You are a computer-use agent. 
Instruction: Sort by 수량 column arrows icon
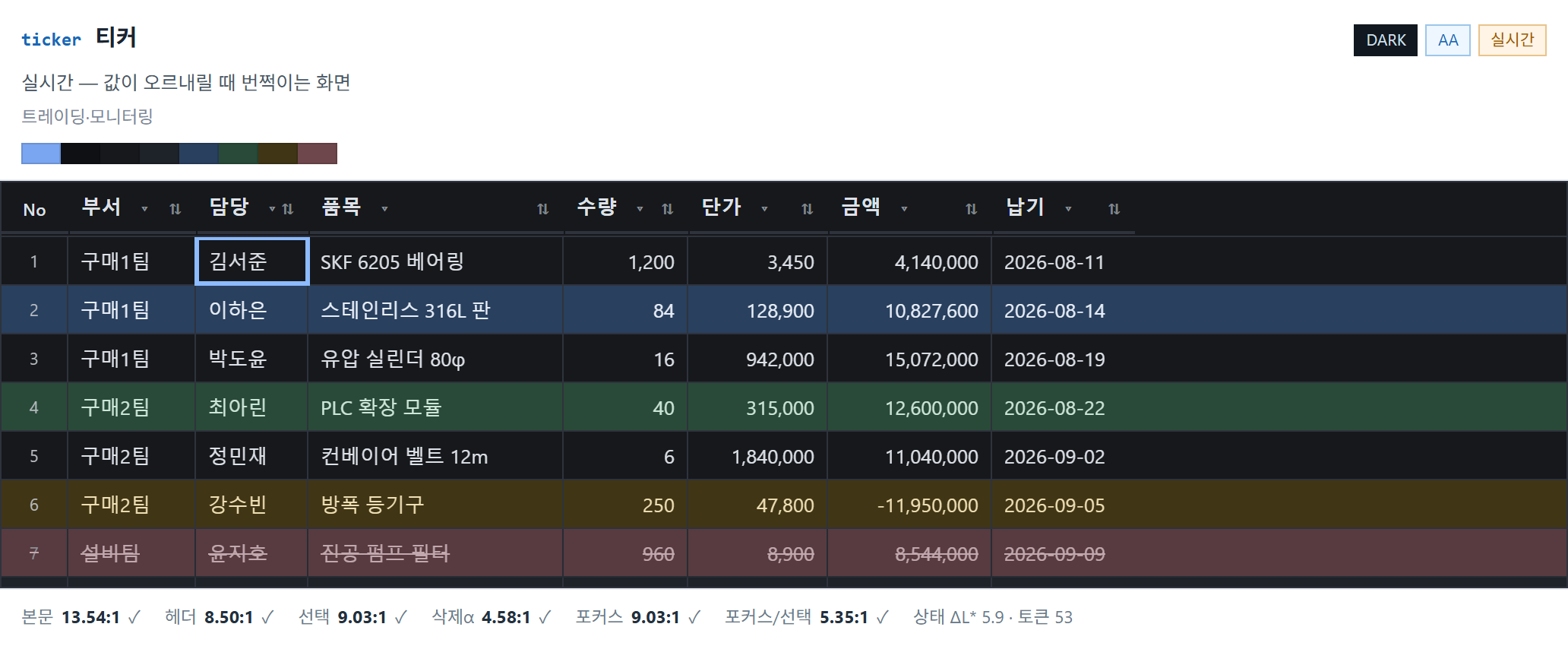(x=668, y=209)
